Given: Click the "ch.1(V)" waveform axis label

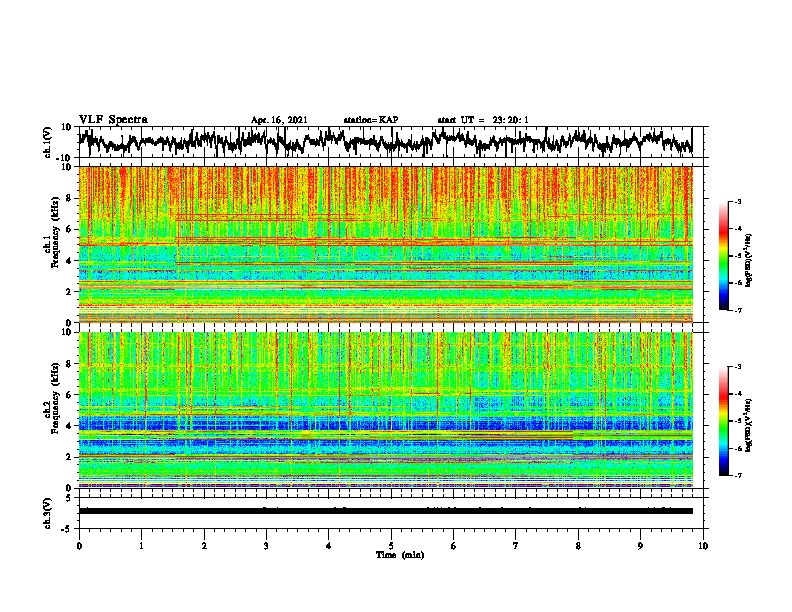Looking at the screenshot, I should (x=48, y=142).
